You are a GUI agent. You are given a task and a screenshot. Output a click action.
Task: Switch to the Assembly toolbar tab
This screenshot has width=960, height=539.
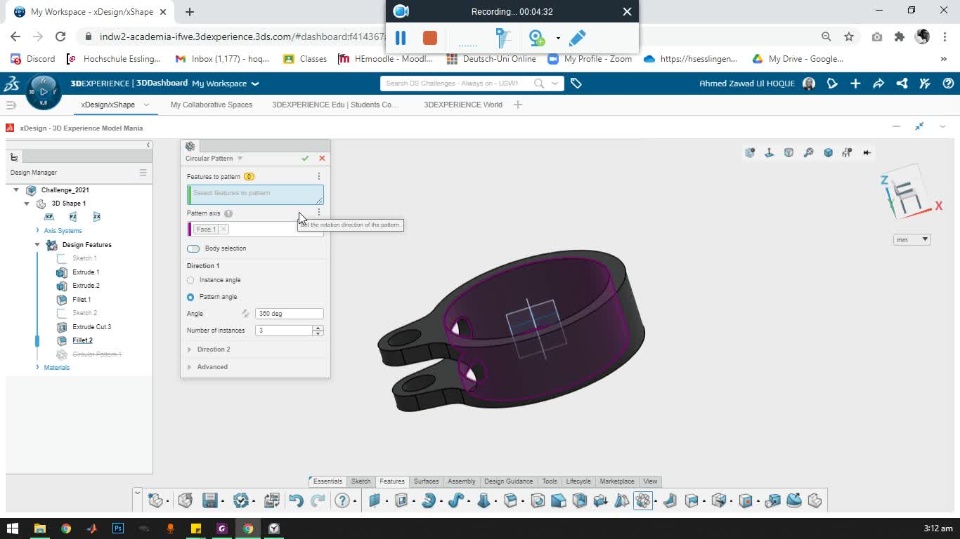click(462, 481)
